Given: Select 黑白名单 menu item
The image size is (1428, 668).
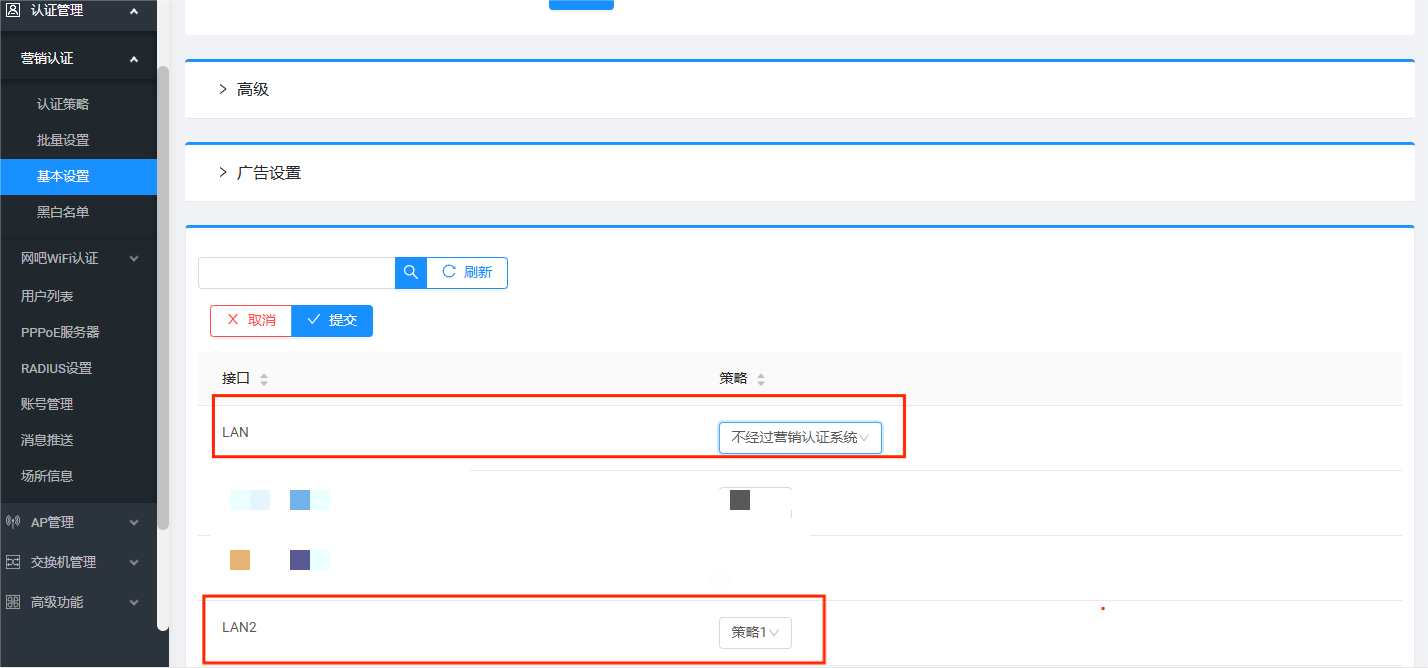Looking at the screenshot, I should click(x=63, y=212).
